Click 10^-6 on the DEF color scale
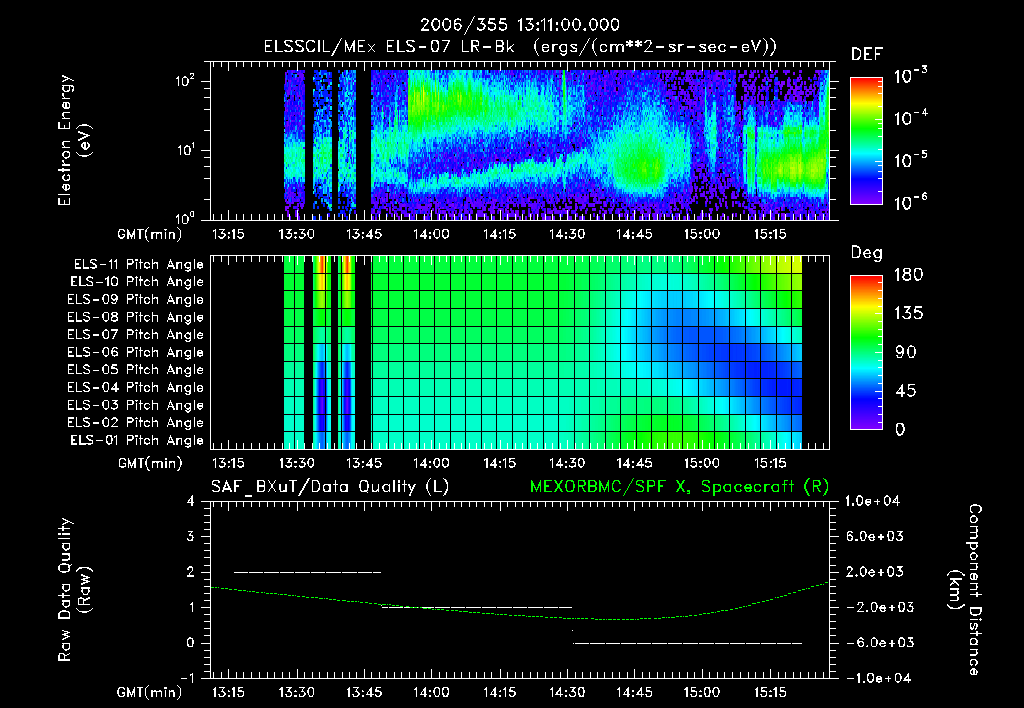Image resolution: width=1024 pixels, height=708 pixels. pyautogui.click(x=910, y=202)
